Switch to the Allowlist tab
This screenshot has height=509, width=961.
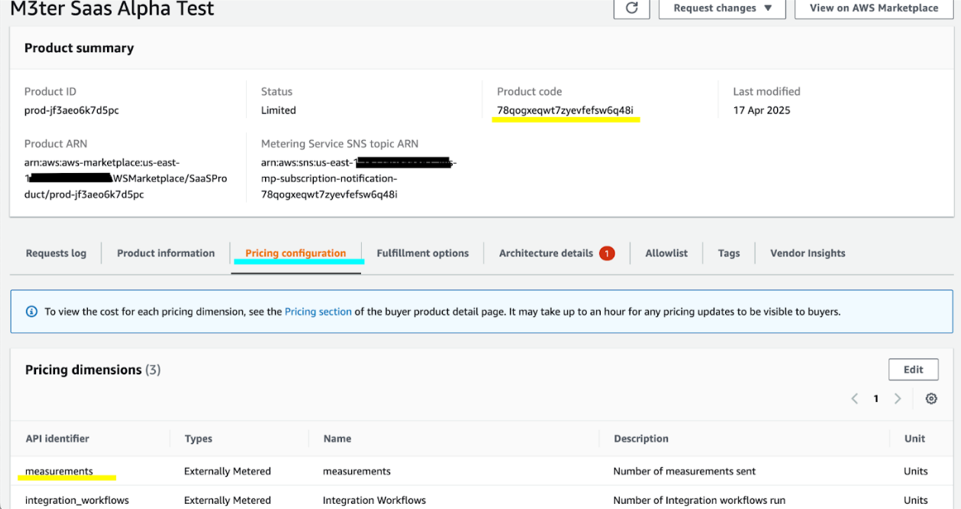(x=666, y=254)
